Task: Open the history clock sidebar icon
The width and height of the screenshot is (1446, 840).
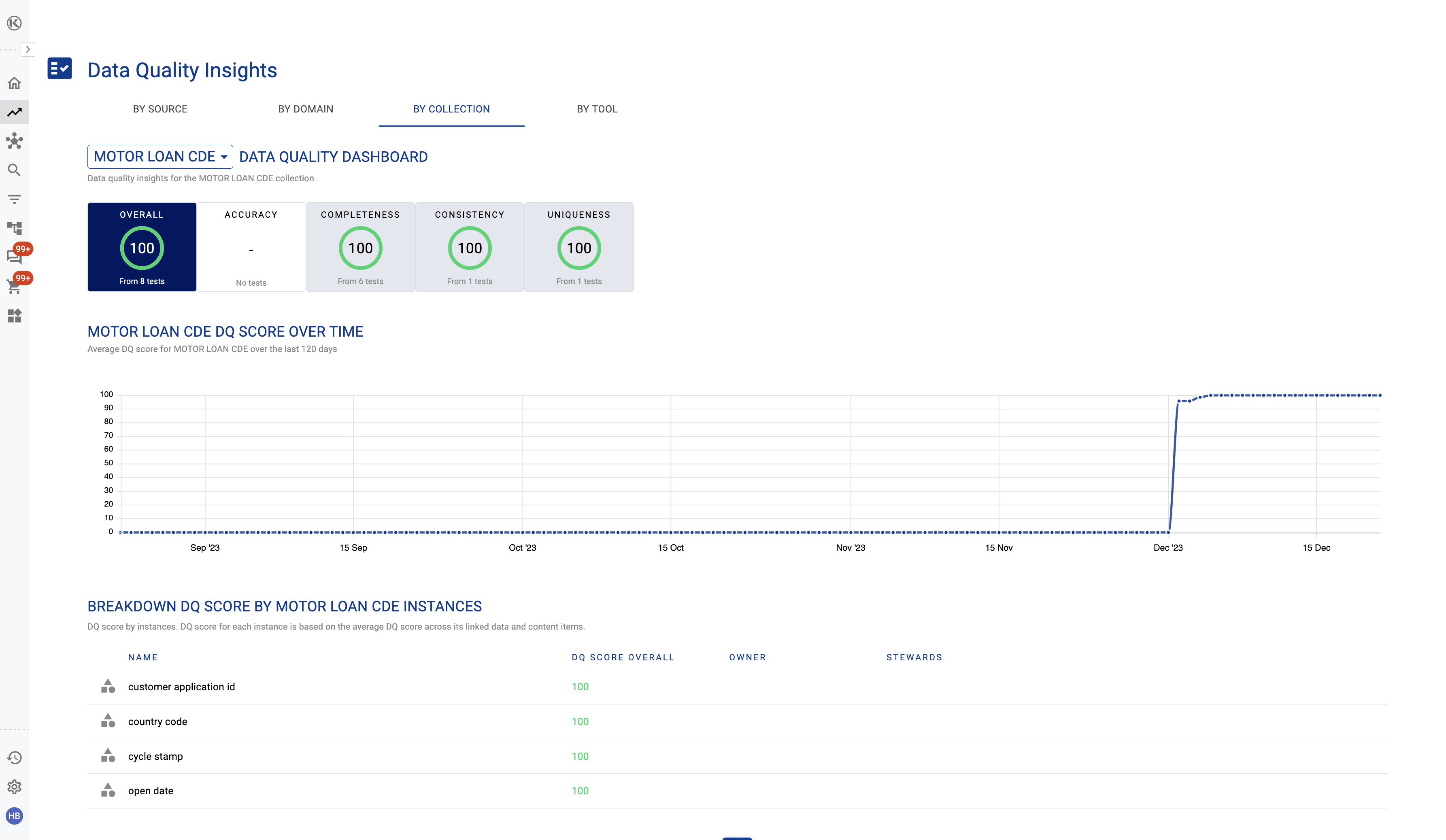Action: click(x=14, y=758)
